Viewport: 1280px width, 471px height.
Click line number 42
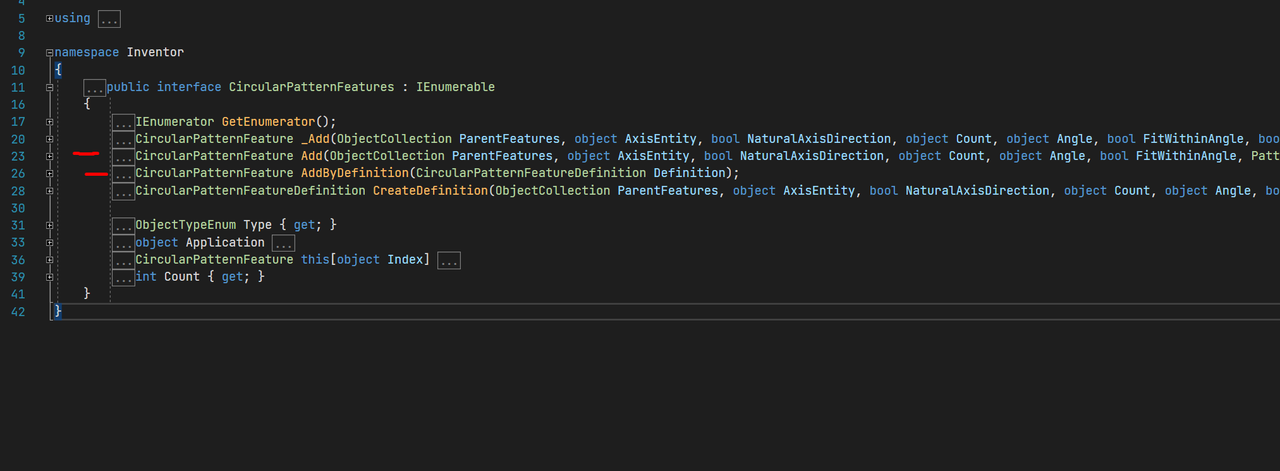tap(19, 311)
